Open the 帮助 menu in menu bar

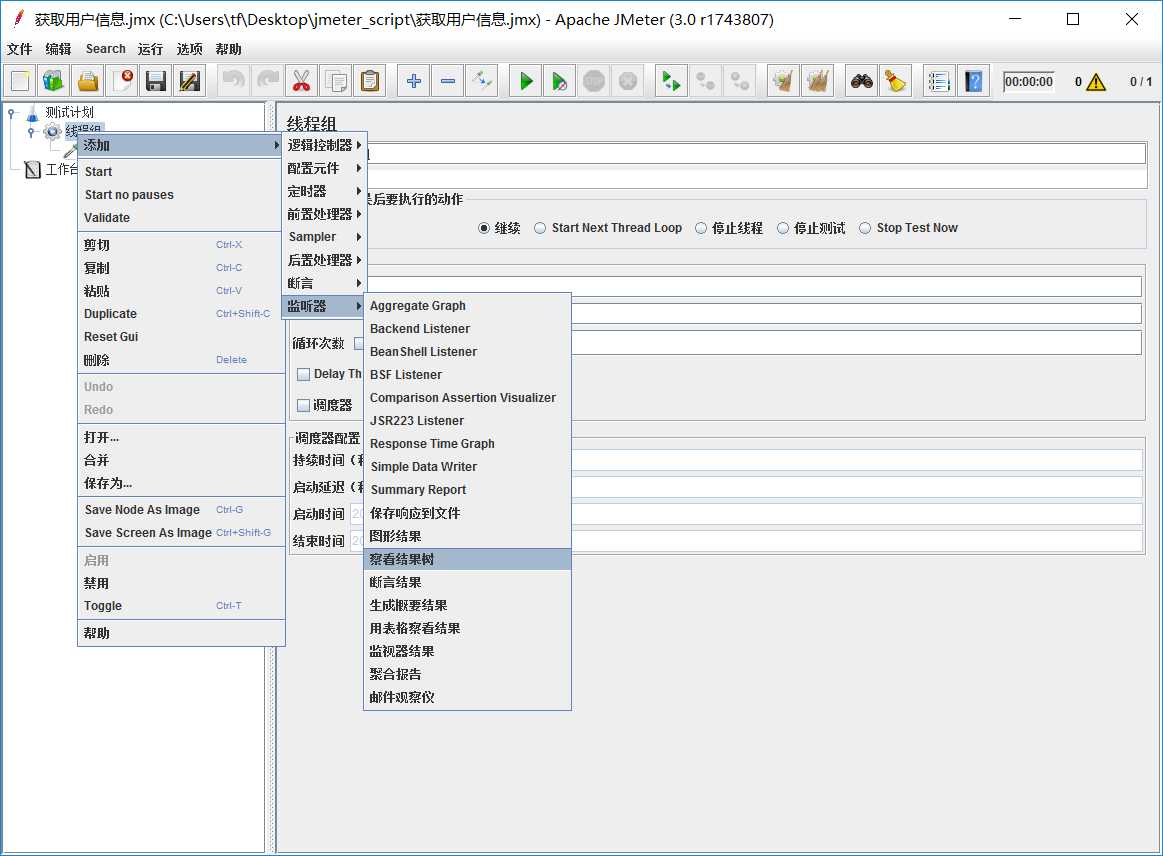tap(228, 49)
